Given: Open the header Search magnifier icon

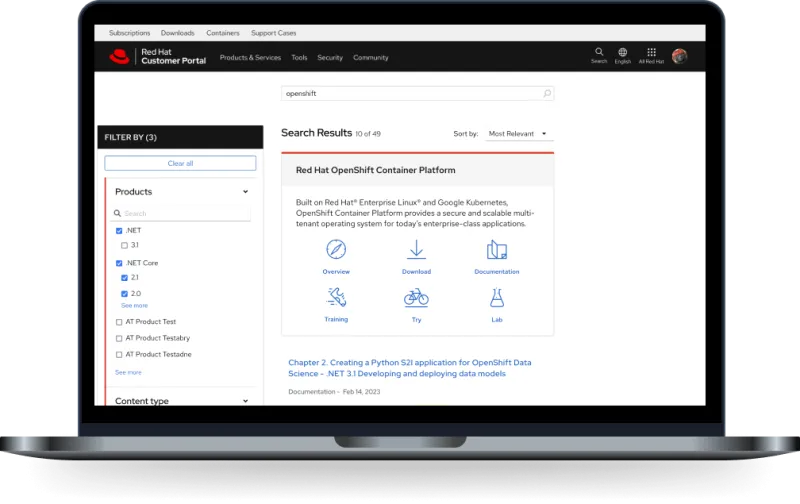Looking at the screenshot, I should pyautogui.click(x=599, y=52).
